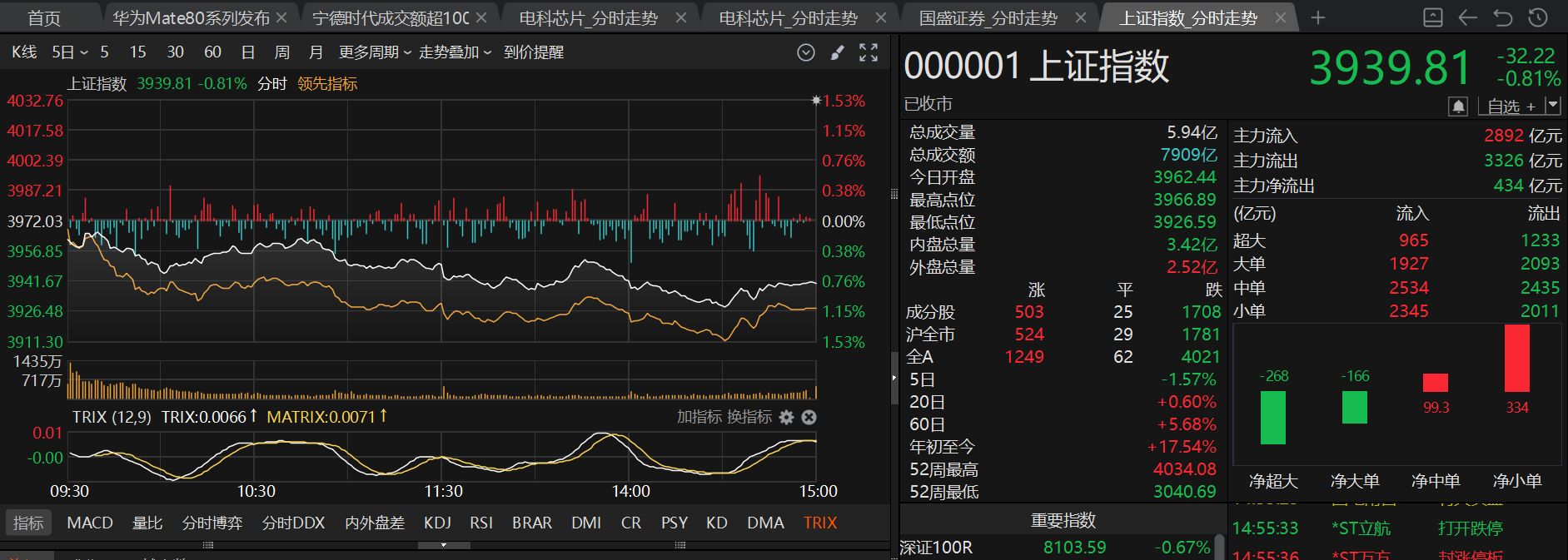Open TRIX indicator settings gear
Screen dimensions: 1568x560
[787, 417]
